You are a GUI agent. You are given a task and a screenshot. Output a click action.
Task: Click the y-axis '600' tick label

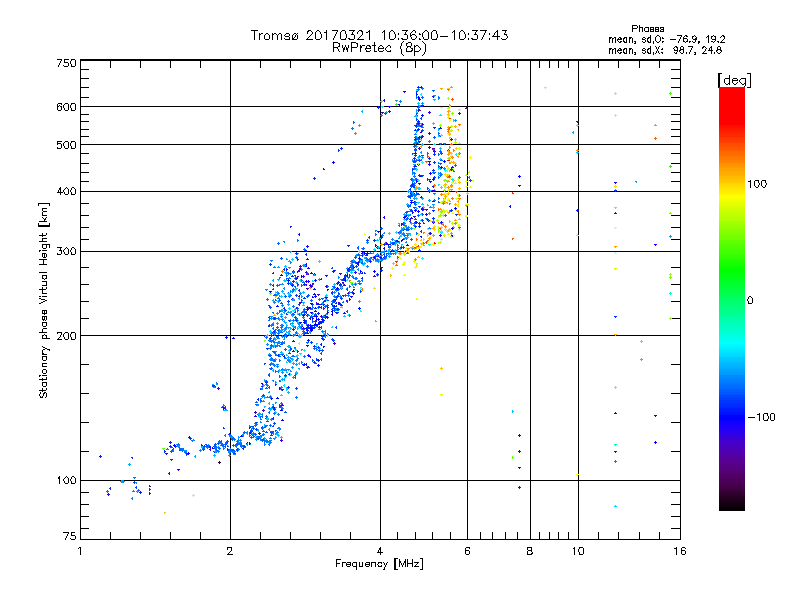66,107
